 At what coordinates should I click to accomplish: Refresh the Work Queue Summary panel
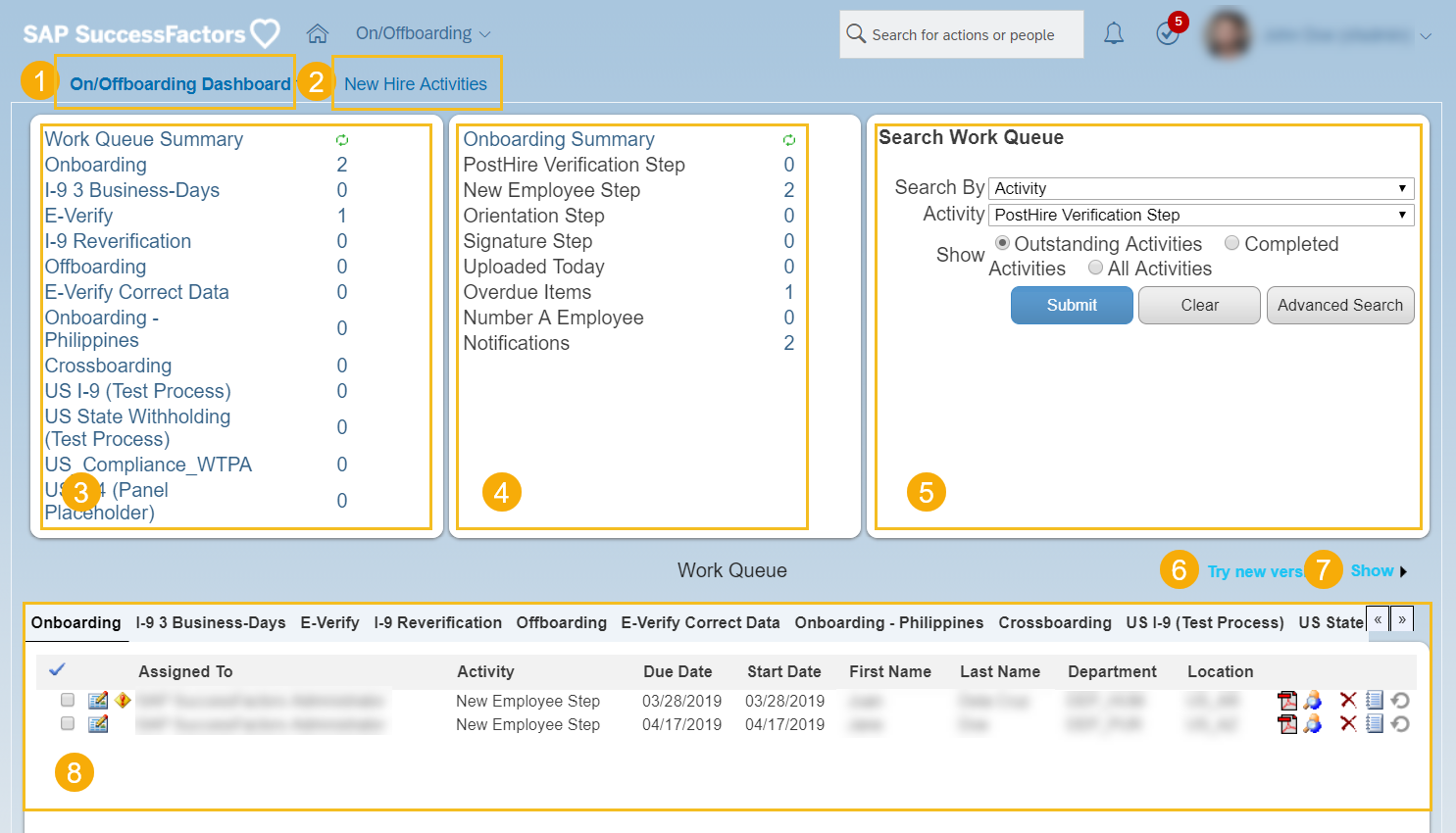coord(342,140)
